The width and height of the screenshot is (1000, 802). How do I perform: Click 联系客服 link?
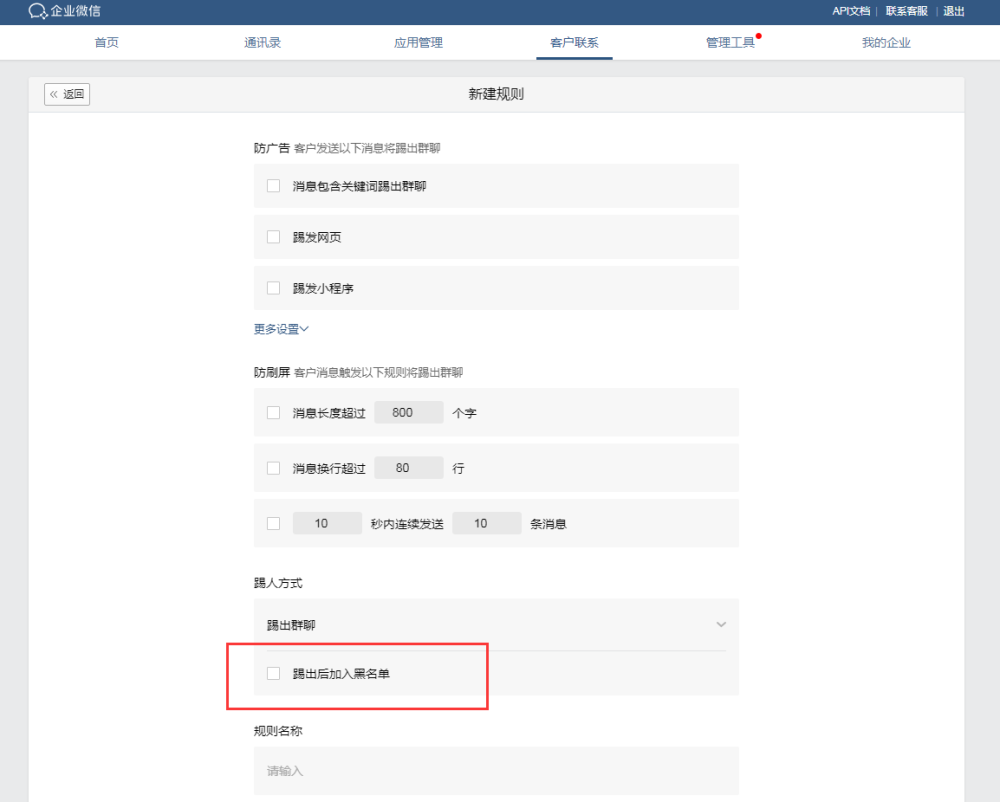(x=906, y=11)
